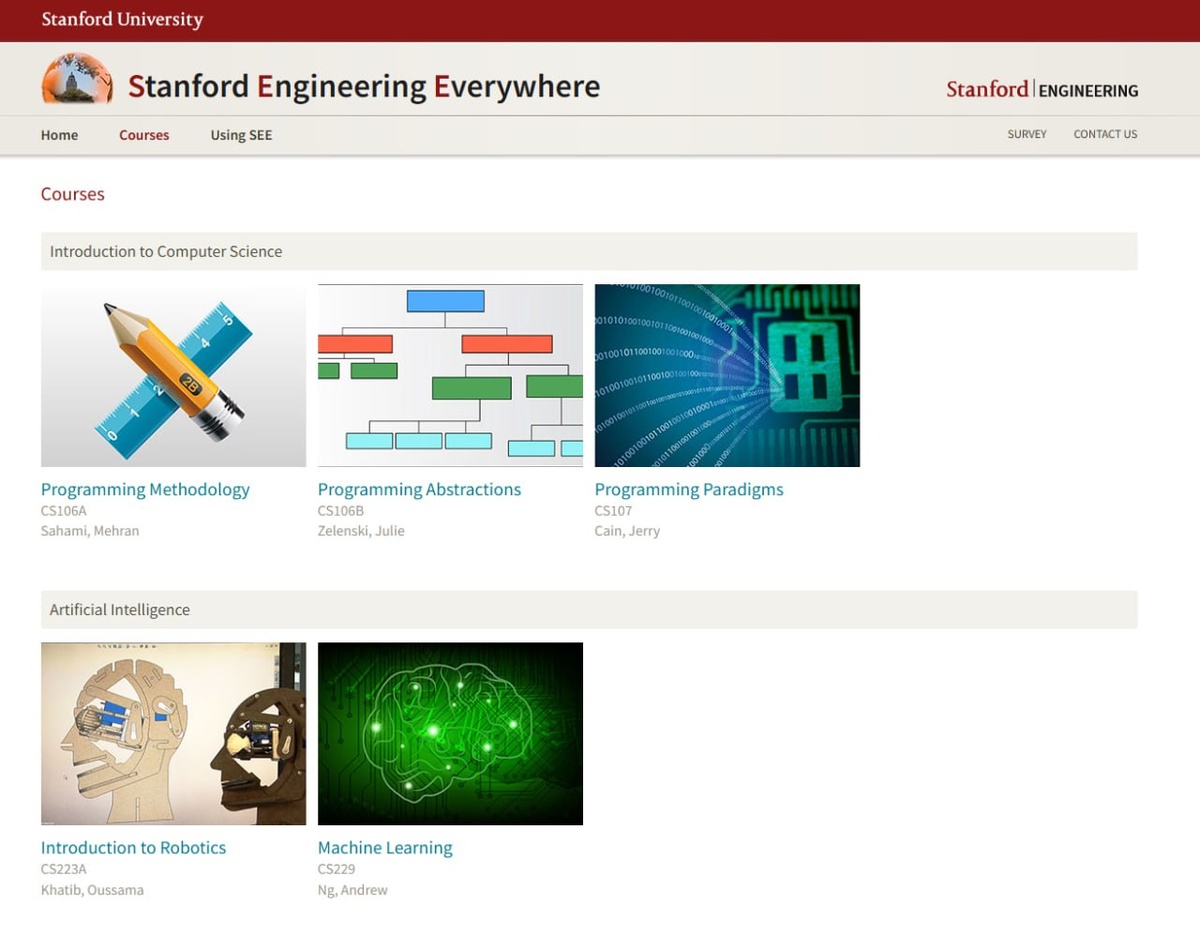Screen dimensions: 1200x935
Task: Click the Stanford Engineering Everywhere logo icon
Action: click(77, 79)
